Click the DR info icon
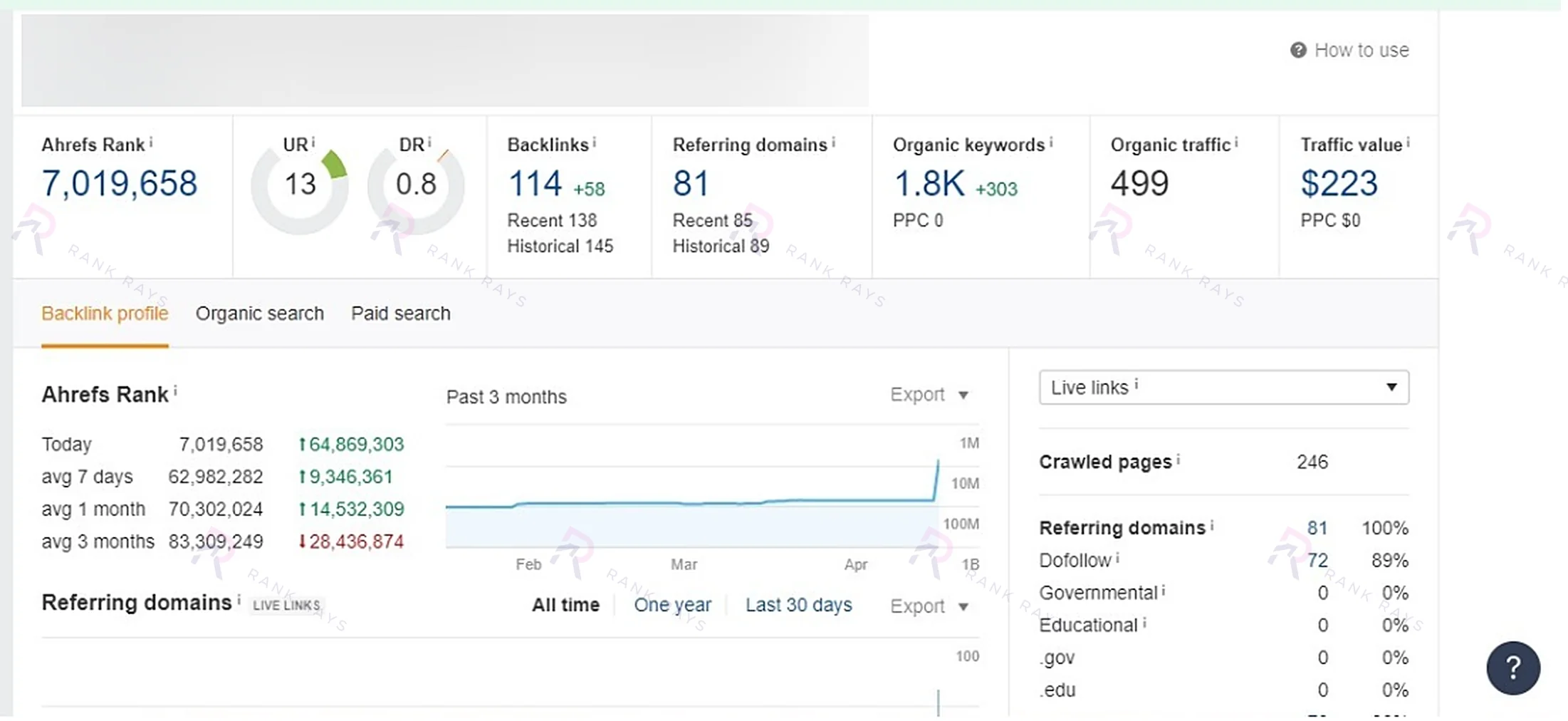The height and width of the screenshot is (721, 1568). tap(429, 142)
